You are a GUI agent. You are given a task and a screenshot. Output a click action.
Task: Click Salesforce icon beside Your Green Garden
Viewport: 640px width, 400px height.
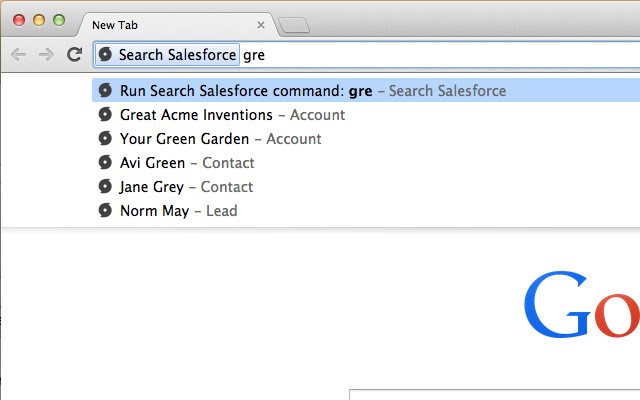105,139
